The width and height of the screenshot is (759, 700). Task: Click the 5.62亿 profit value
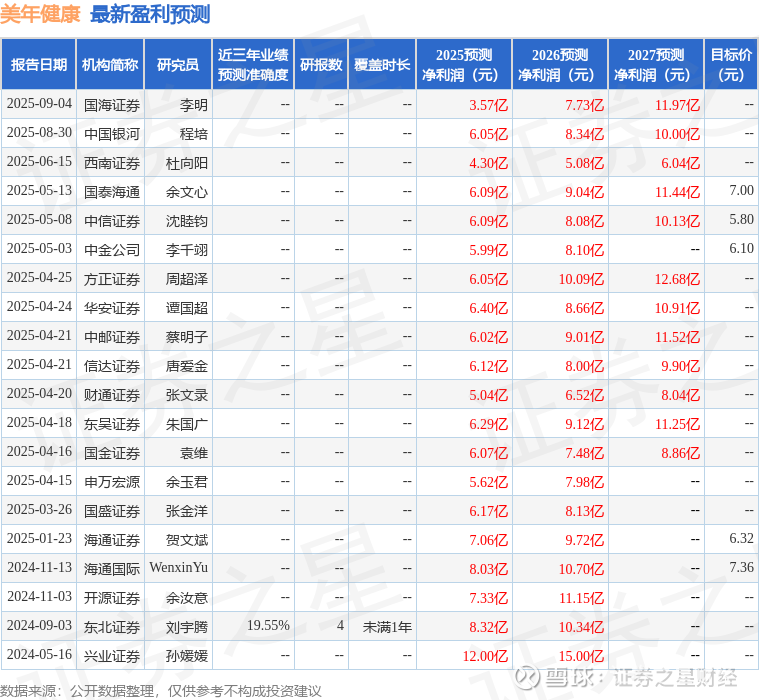488,483
